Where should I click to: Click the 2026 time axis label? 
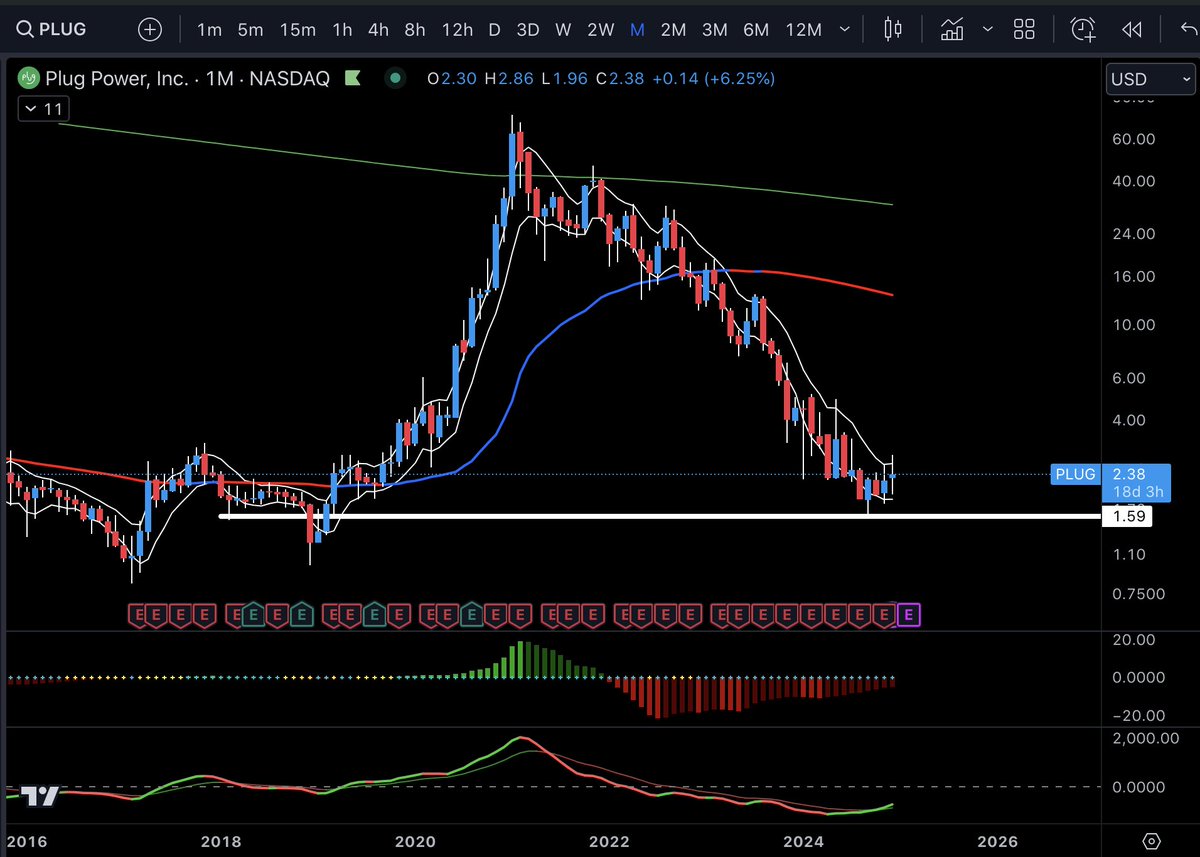[x=998, y=841]
